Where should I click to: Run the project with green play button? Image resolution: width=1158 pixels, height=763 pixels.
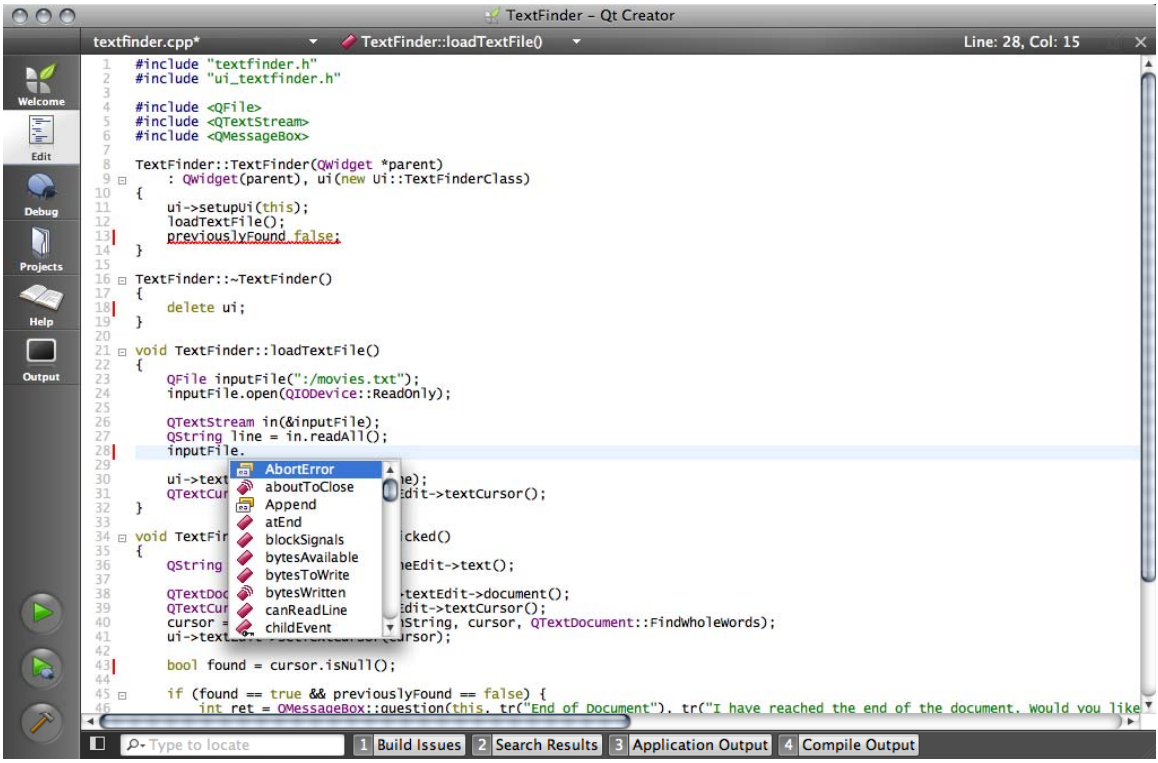(41, 612)
